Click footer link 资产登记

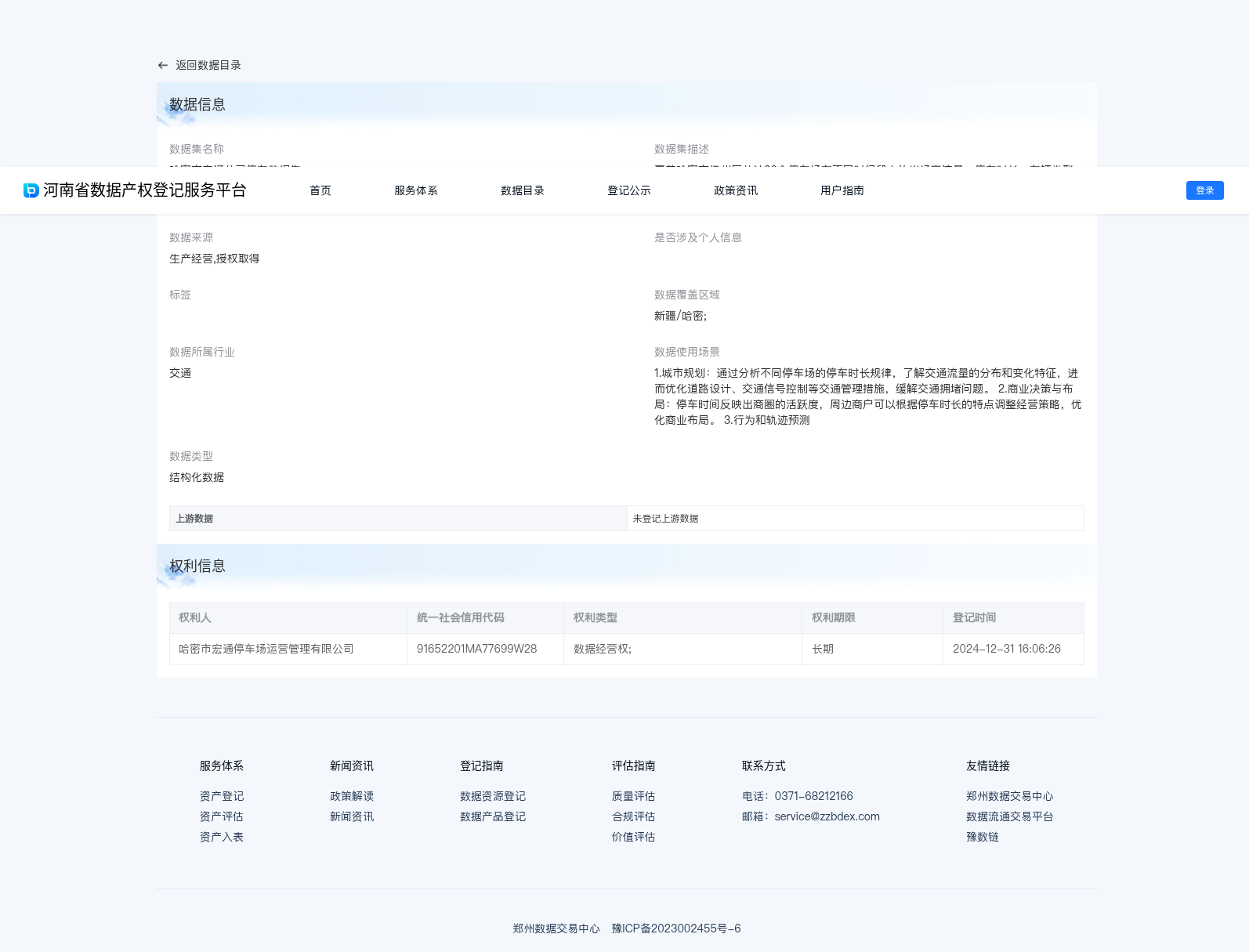pos(222,796)
